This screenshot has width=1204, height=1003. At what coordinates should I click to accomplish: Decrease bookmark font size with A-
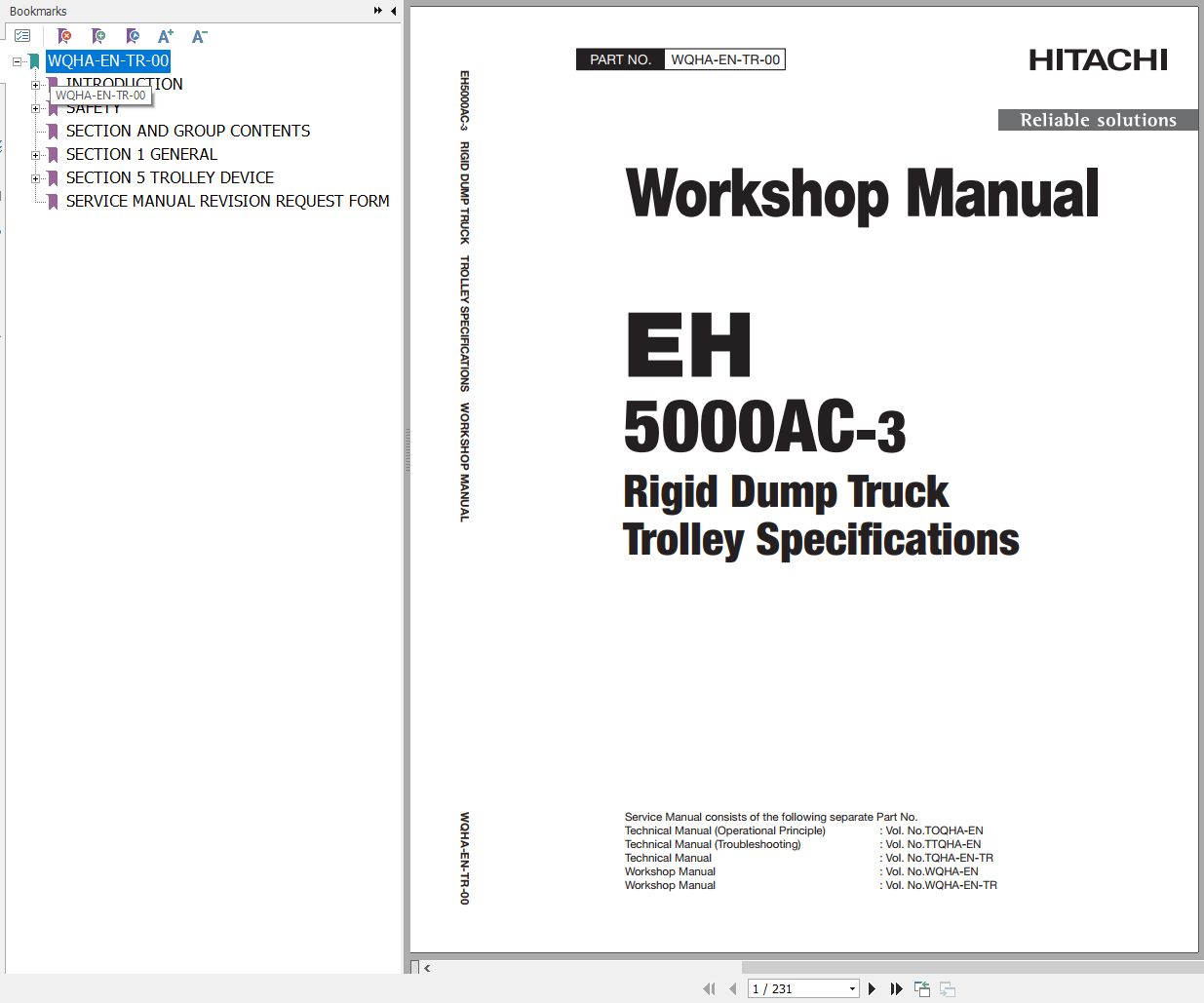pyautogui.click(x=200, y=36)
